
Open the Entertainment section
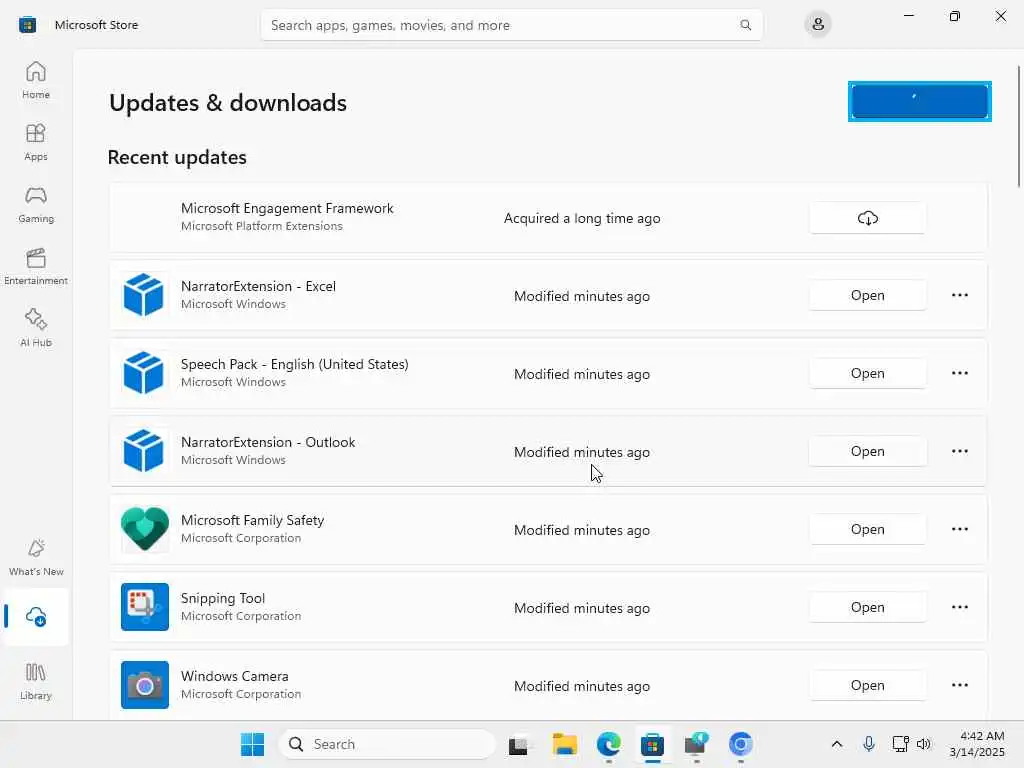click(36, 266)
